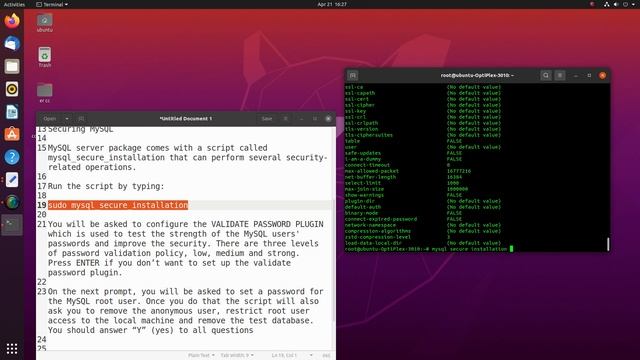Click new document icon in Text Editor header
This screenshot has height=360, width=640.
[x=81, y=118]
